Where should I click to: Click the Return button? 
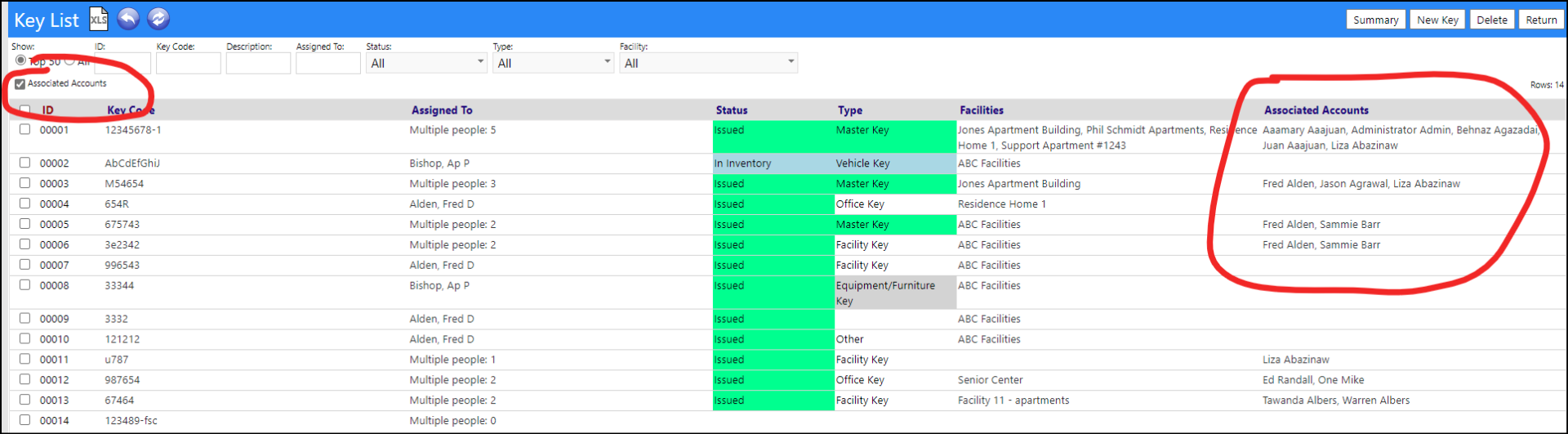[x=1541, y=20]
